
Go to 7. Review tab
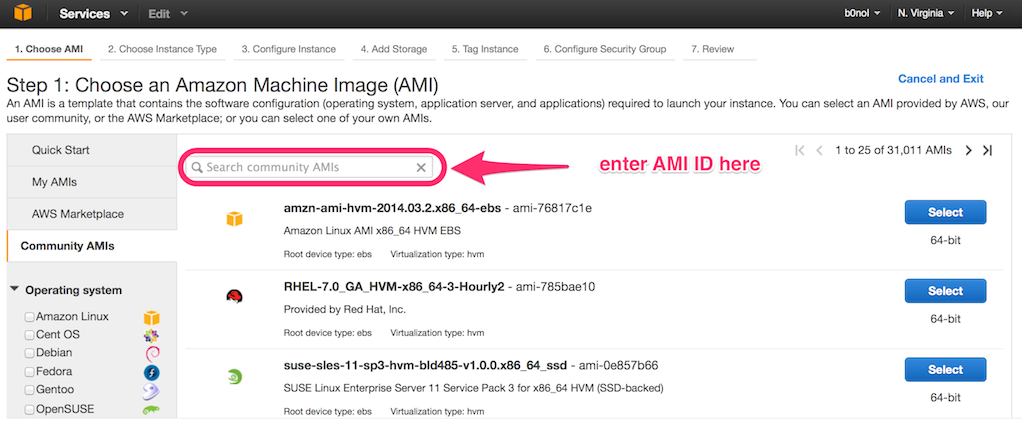pyautogui.click(x=720, y=49)
